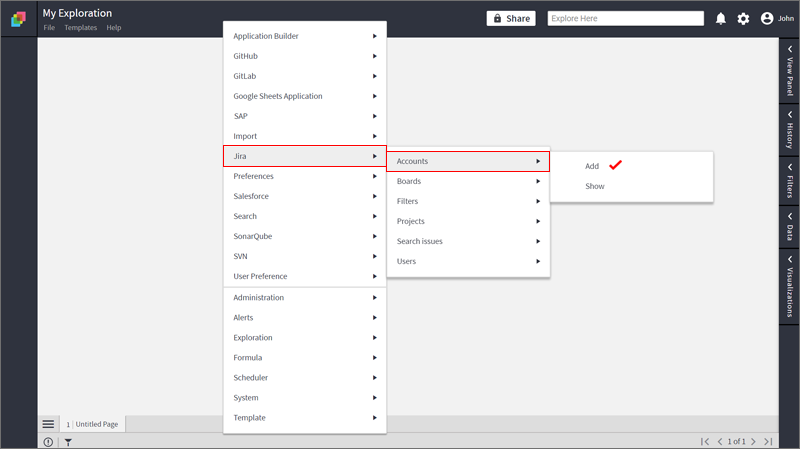Open SVN submenu
800x449 pixels.
pos(305,256)
